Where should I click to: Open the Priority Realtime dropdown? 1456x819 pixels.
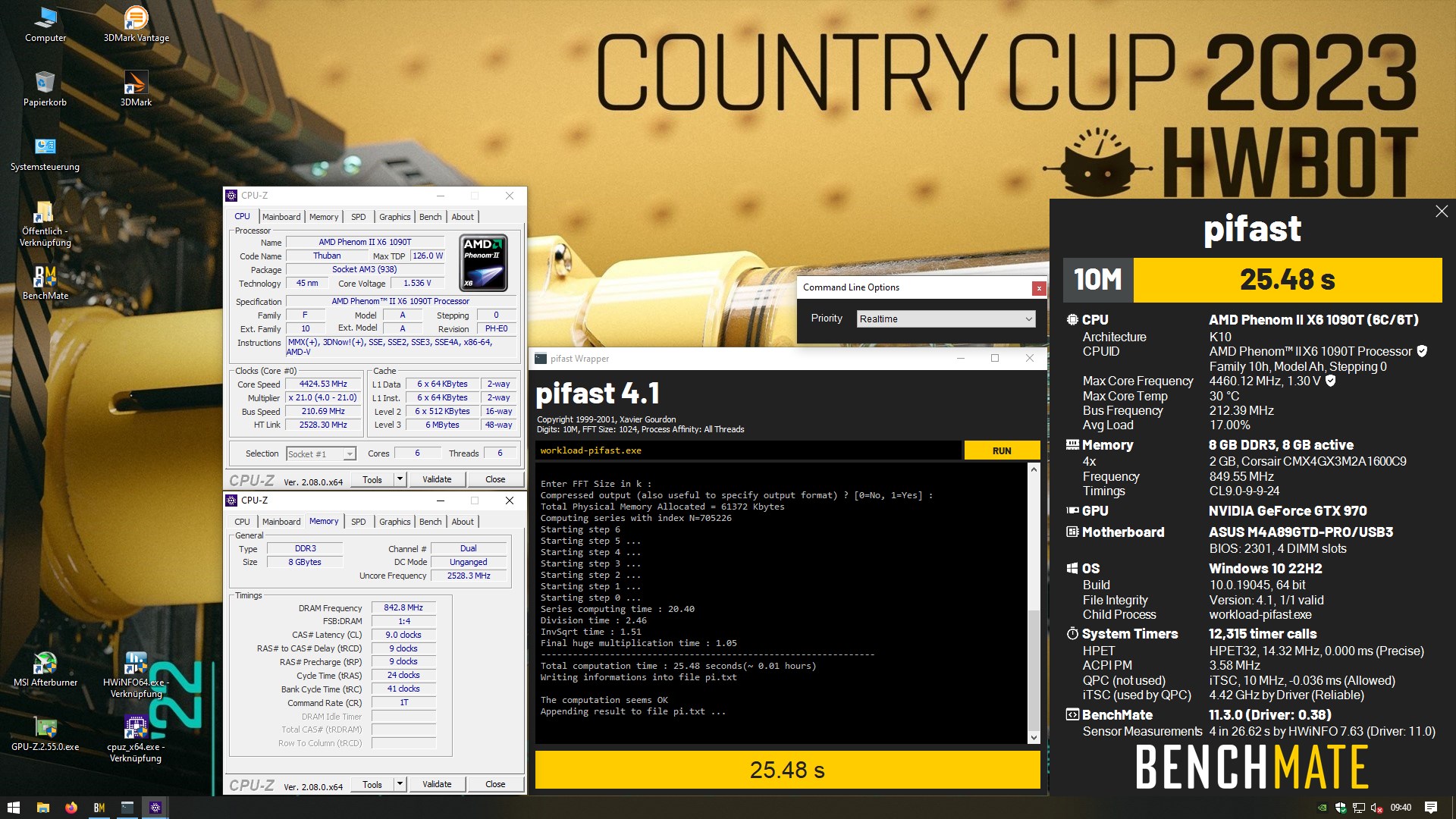point(946,319)
